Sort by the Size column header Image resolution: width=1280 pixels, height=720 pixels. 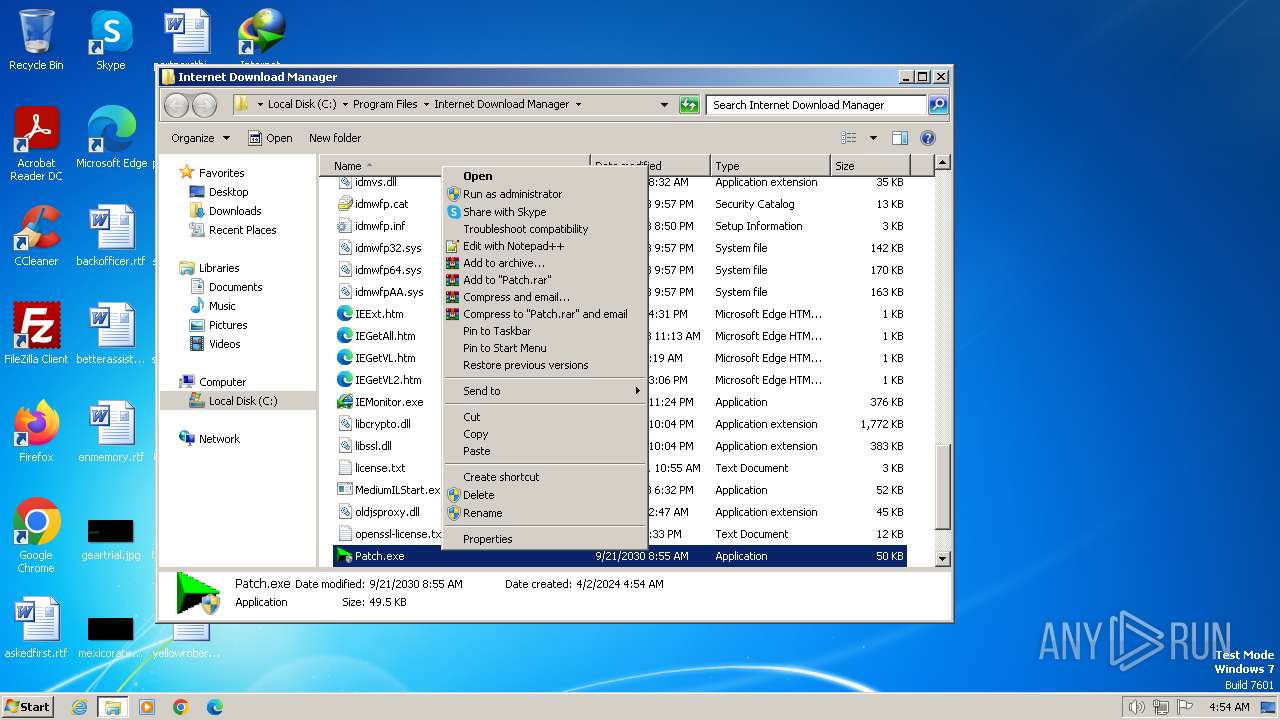point(870,166)
